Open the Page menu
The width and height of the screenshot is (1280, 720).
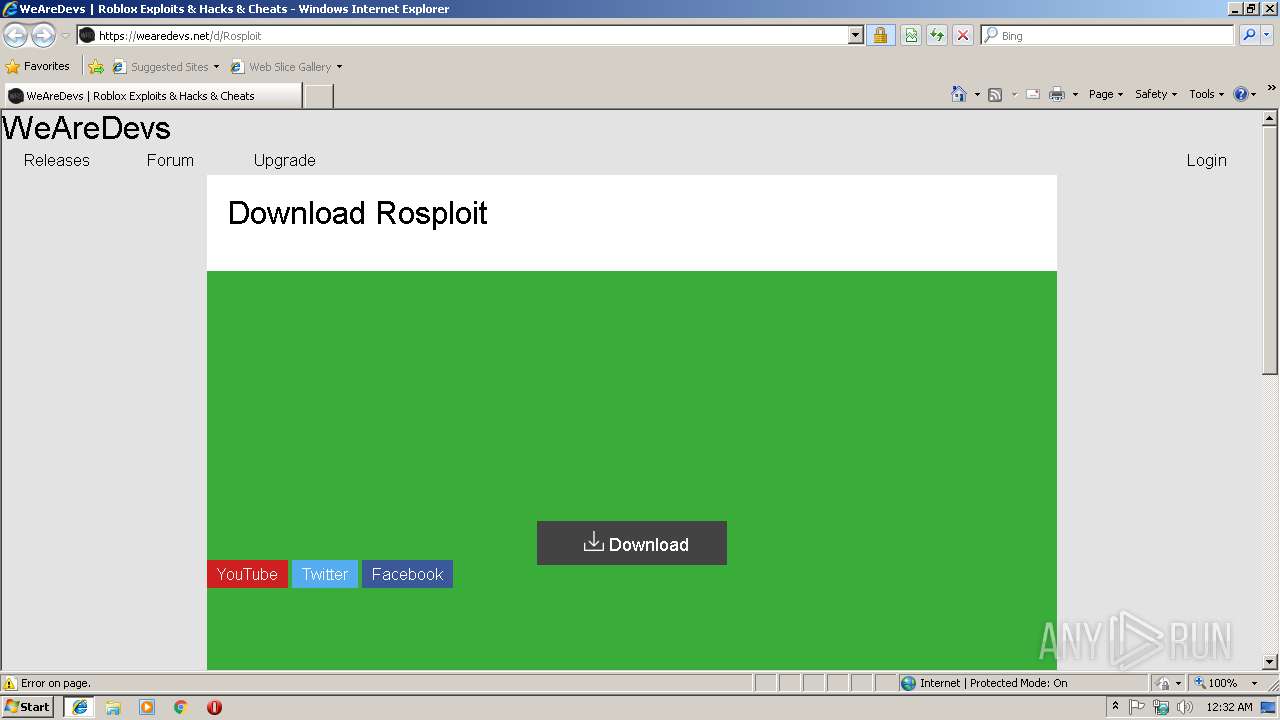tap(1106, 94)
